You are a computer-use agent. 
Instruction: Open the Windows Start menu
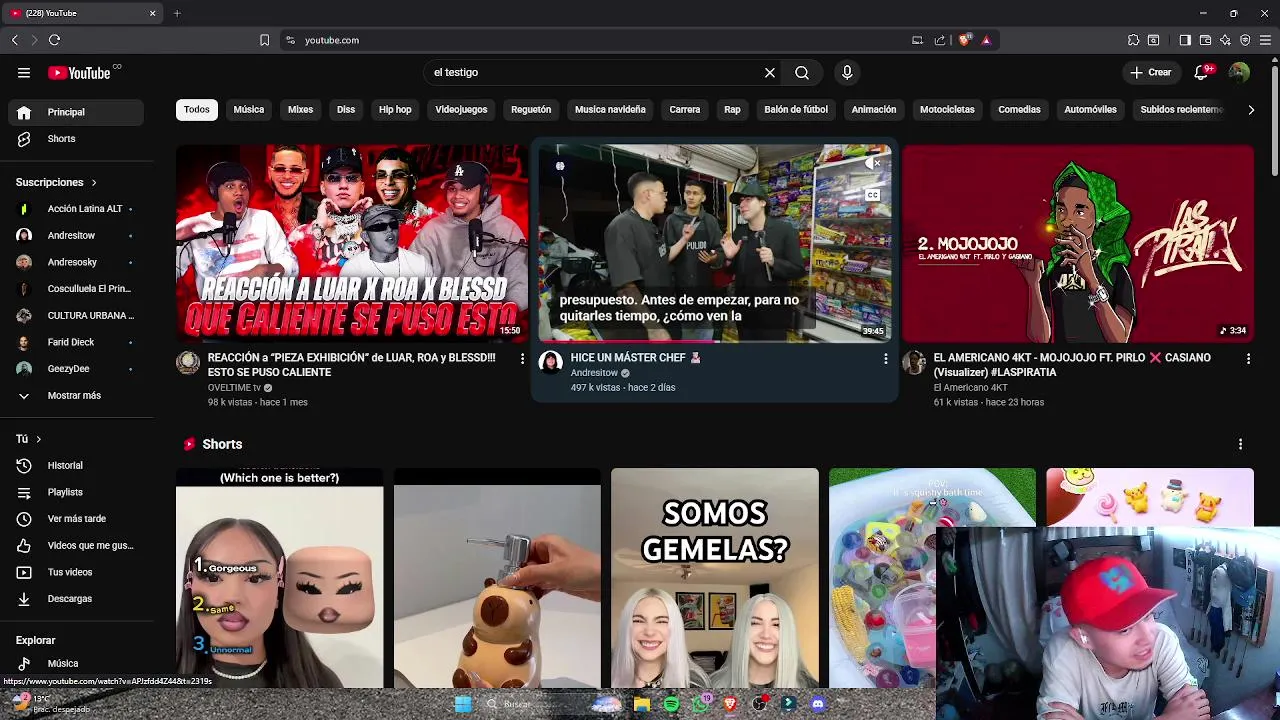click(463, 704)
